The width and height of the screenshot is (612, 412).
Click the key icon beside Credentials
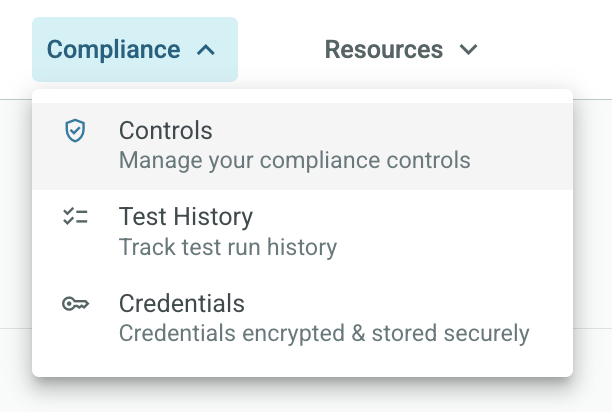pyautogui.click(x=74, y=305)
